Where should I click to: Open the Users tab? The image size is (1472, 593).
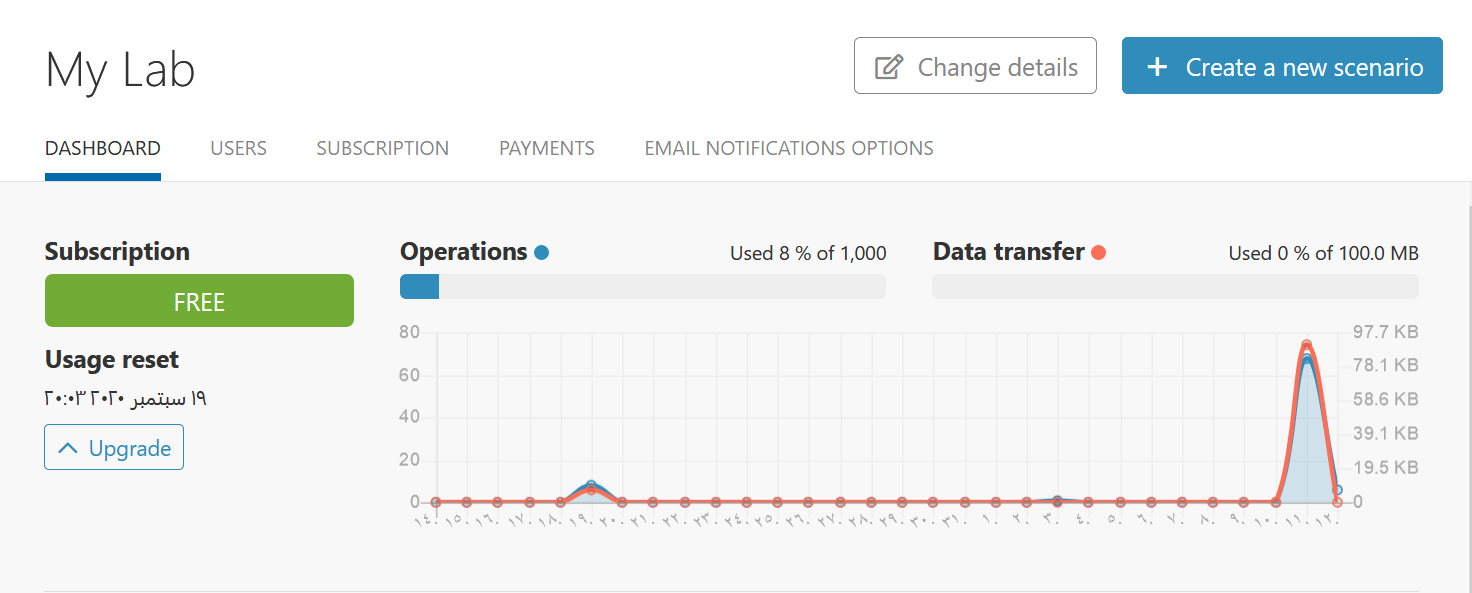click(238, 148)
